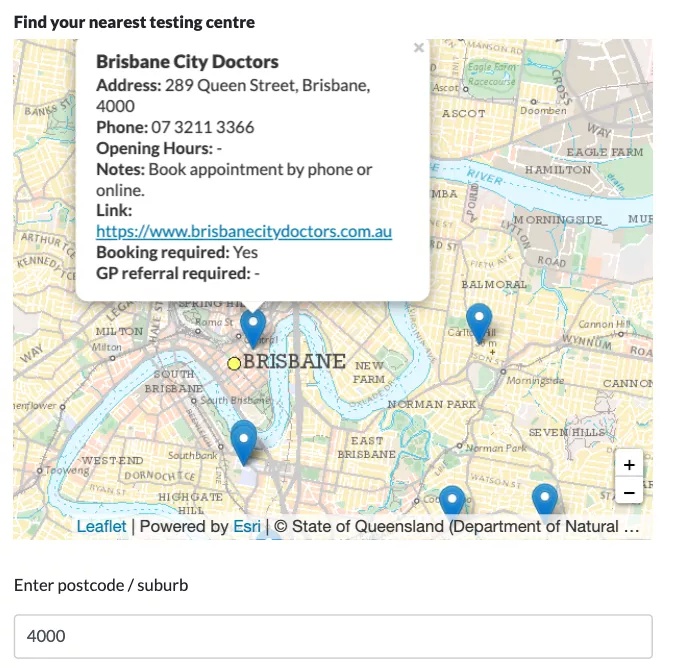The width and height of the screenshot is (698, 668).
Task: Click the 'Brisbane City Doctors' popup title
Action: pyautogui.click(x=187, y=62)
